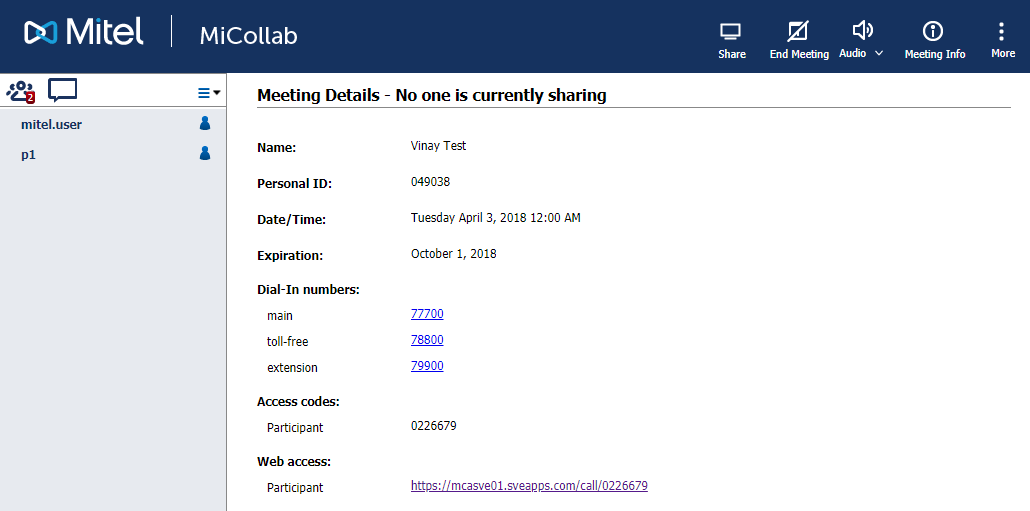Click mitel.user's person icon
Image resolution: width=1030 pixels, height=511 pixels.
(205, 124)
